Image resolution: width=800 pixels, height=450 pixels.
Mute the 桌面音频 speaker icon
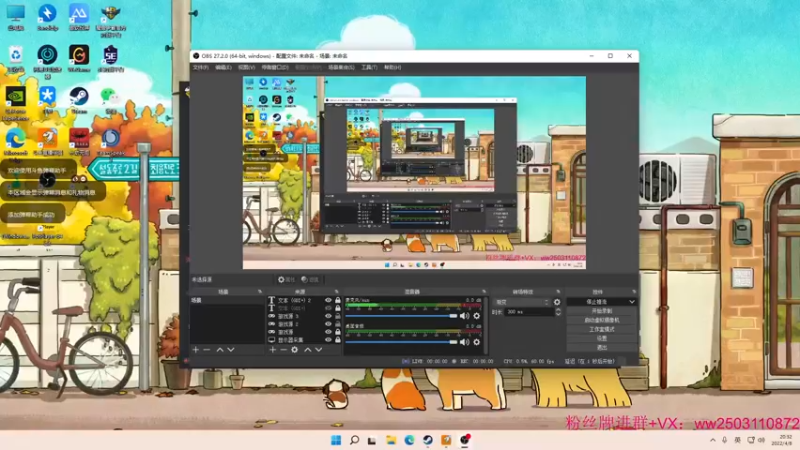click(x=464, y=342)
